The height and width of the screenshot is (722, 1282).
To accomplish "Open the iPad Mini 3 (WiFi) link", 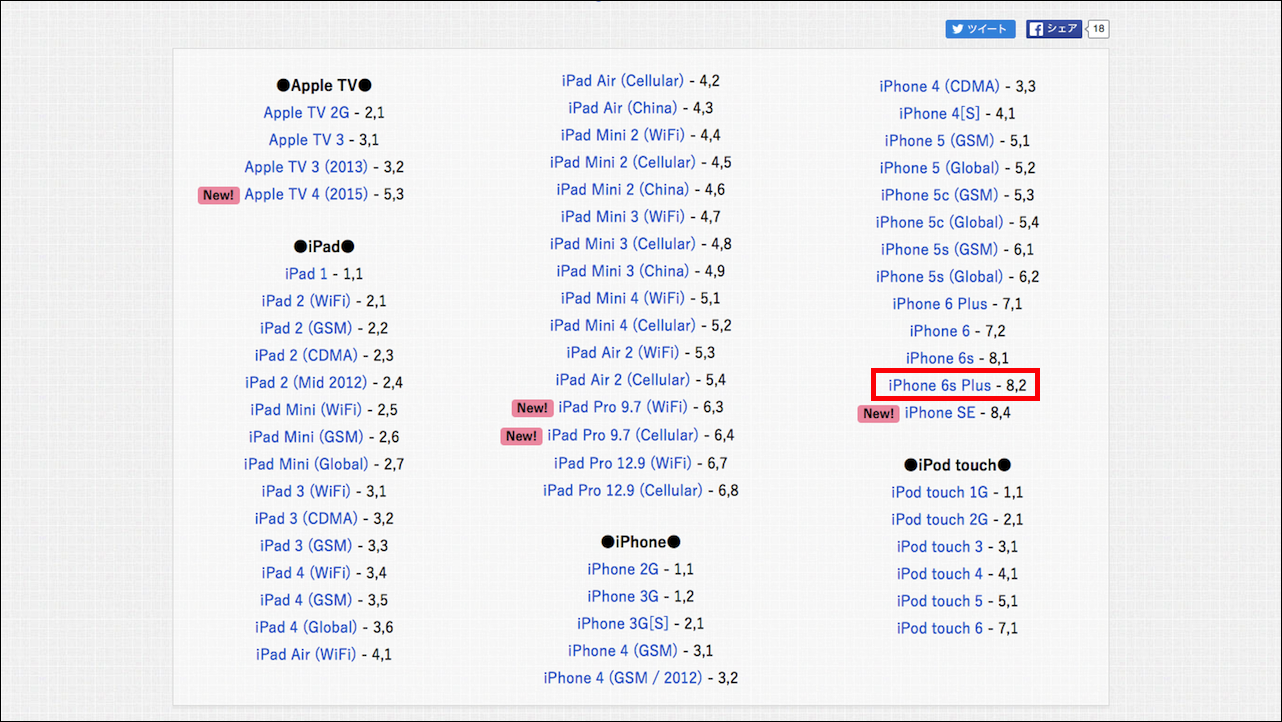I will pyautogui.click(x=623, y=216).
